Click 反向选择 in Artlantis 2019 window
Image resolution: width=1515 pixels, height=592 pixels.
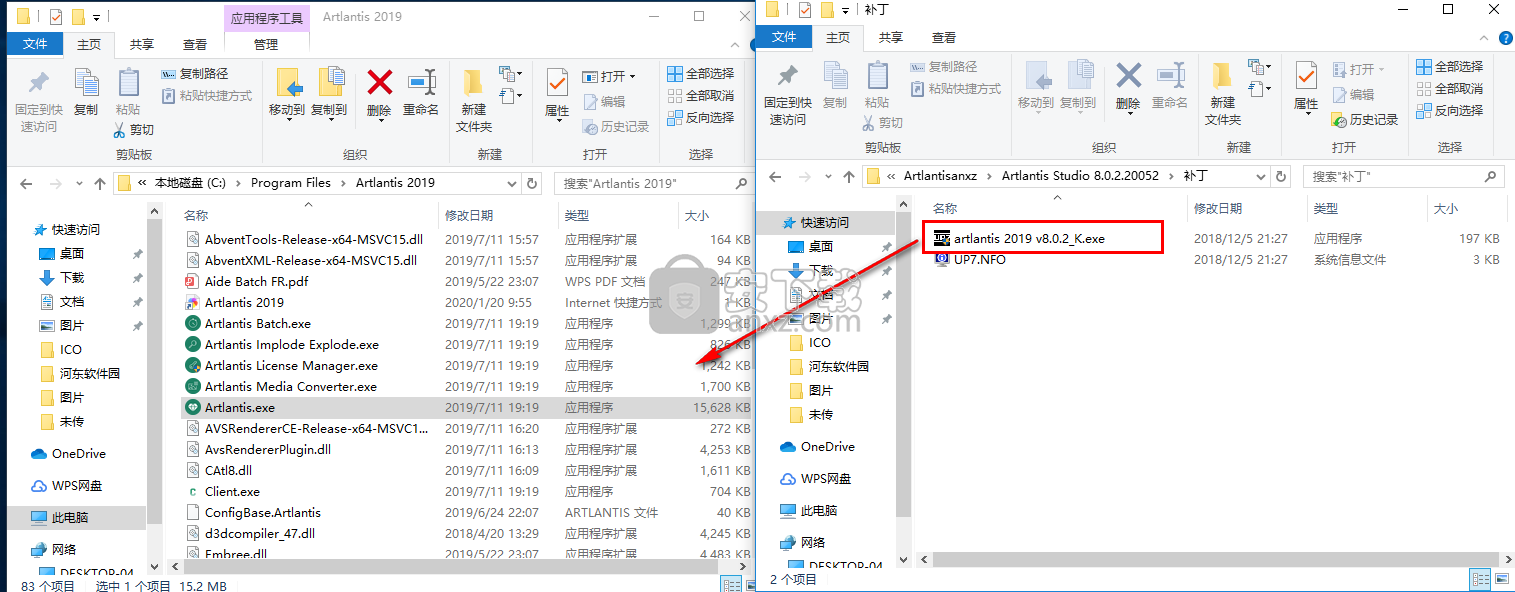(x=700, y=117)
